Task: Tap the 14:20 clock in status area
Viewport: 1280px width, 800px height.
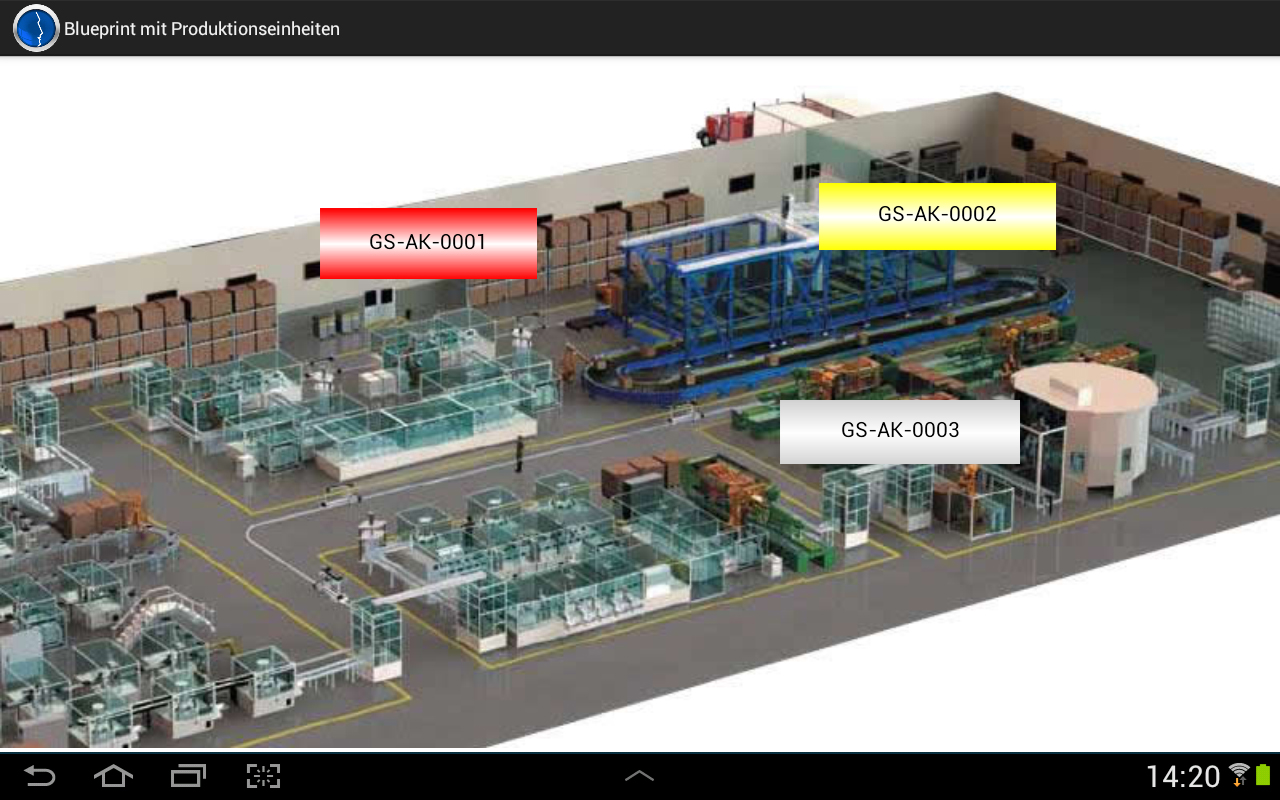Action: coord(1182,776)
